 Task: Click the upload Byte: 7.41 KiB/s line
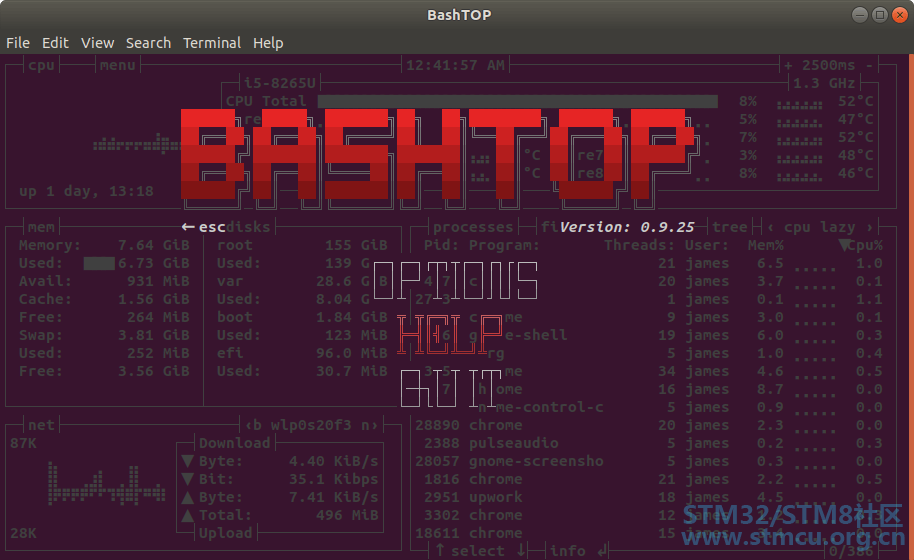click(x=280, y=498)
